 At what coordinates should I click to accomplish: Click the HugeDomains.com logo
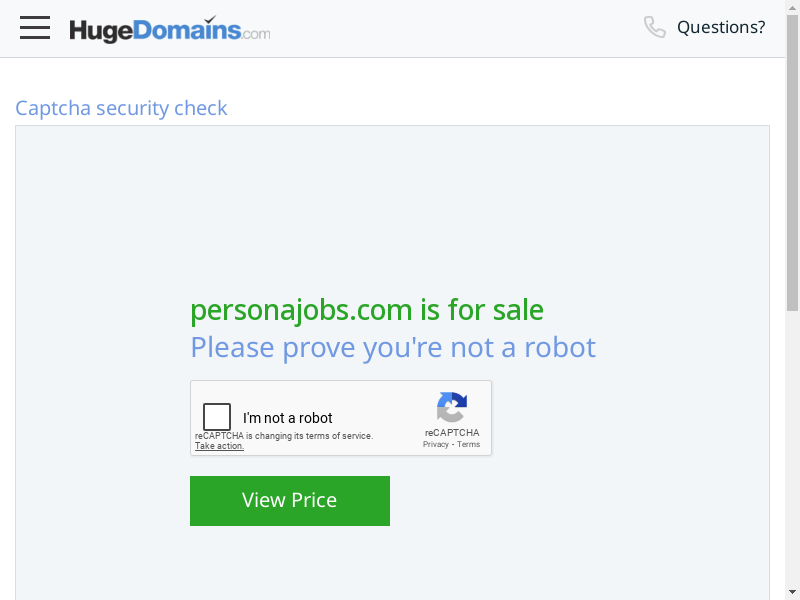click(x=169, y=29)
